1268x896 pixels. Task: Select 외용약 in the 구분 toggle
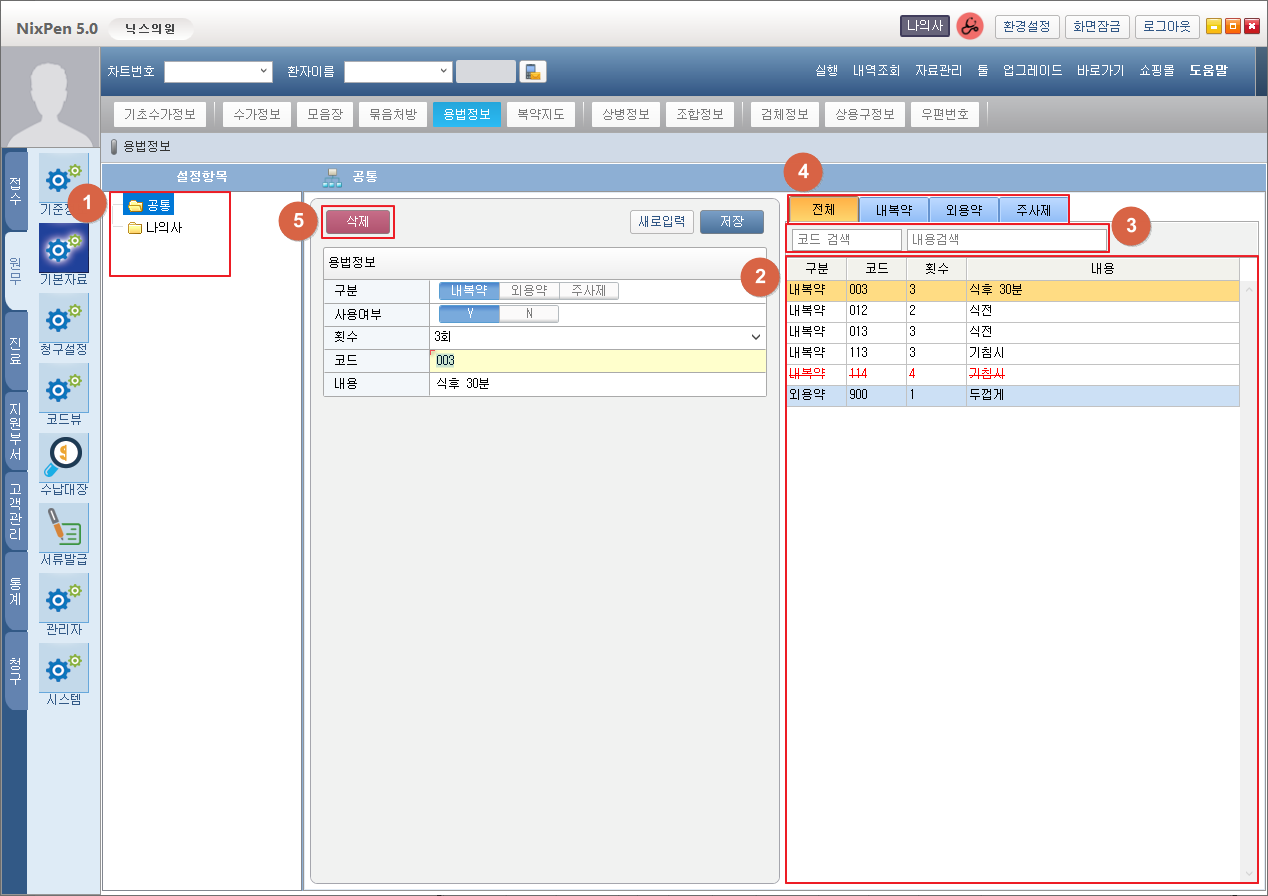[529, 291]
